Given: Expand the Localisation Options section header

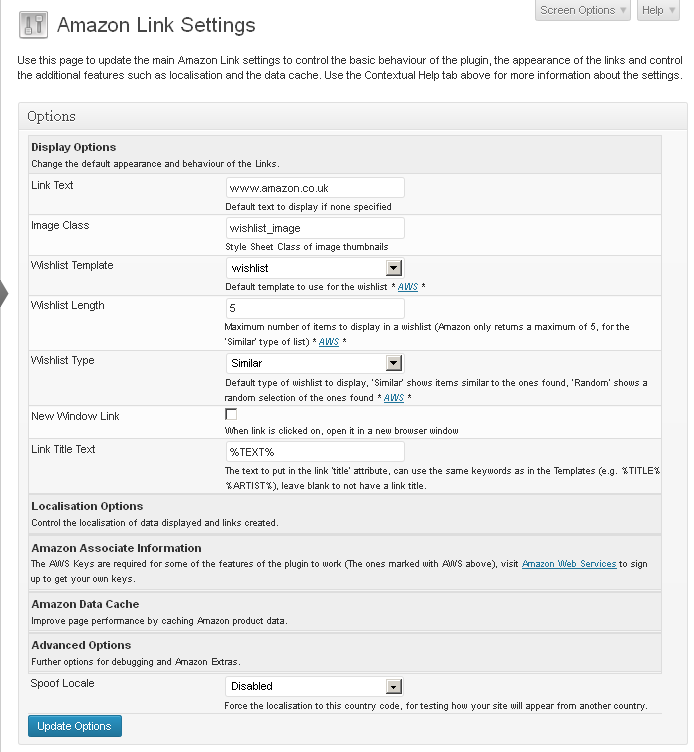Looking at the screenshot, I should (x=345, y=514).
